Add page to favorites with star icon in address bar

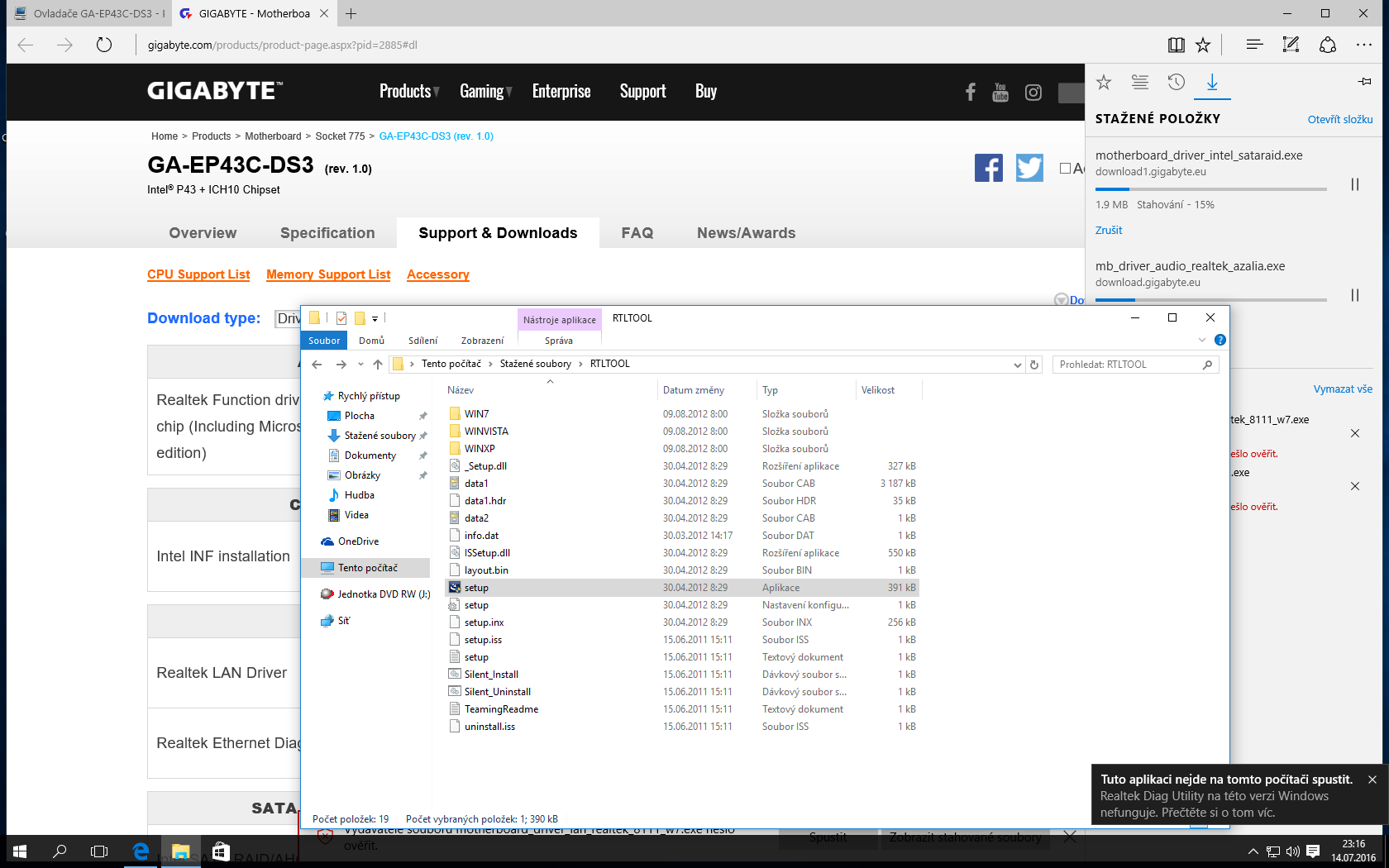(x=1203, y=45)
